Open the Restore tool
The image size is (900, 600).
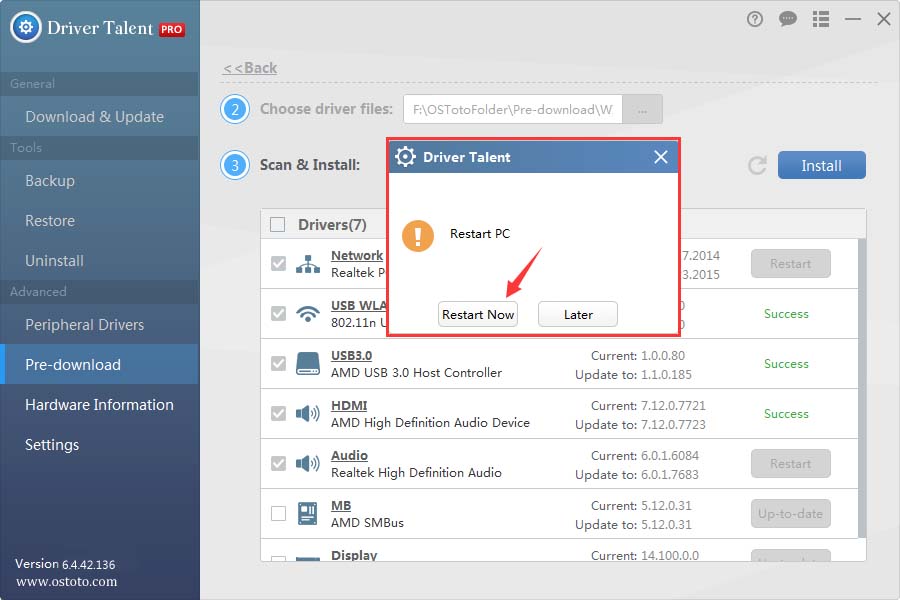100,220
